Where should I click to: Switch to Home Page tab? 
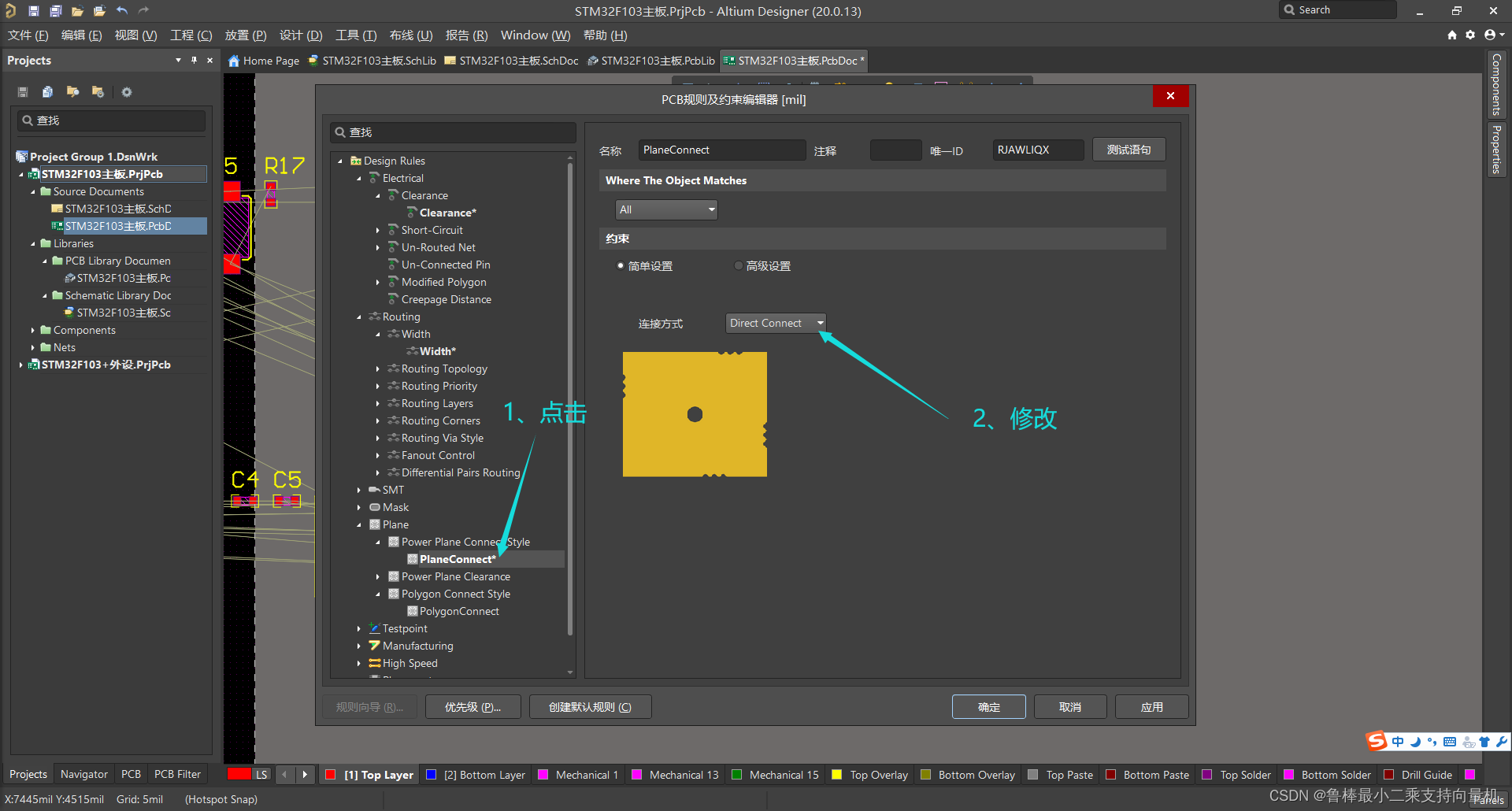pos(264,61)
